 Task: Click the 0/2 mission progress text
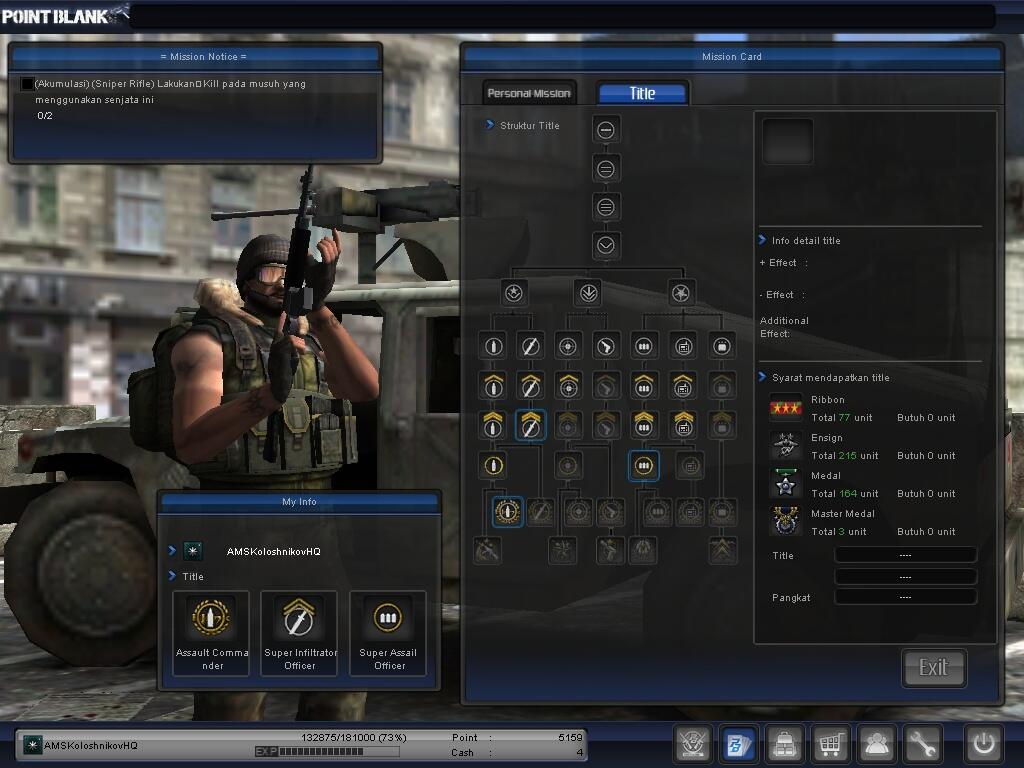[x=45, y=116]
